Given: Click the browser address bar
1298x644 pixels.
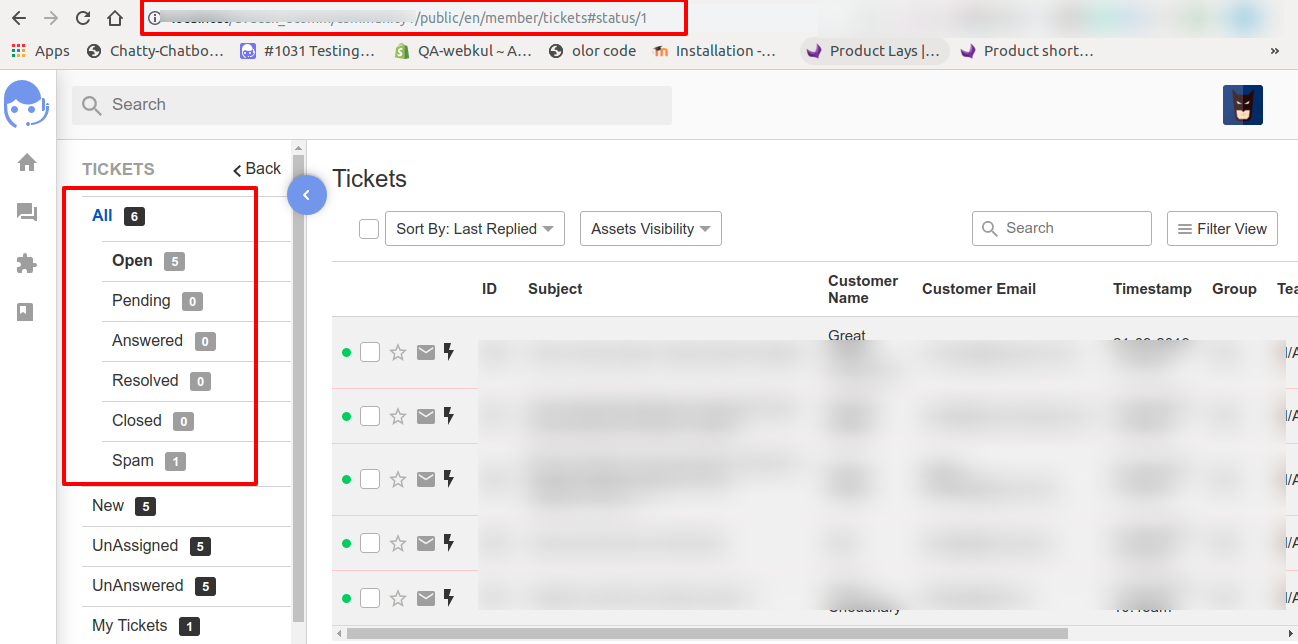Looking at the screenshot, I should pos(416,18).
